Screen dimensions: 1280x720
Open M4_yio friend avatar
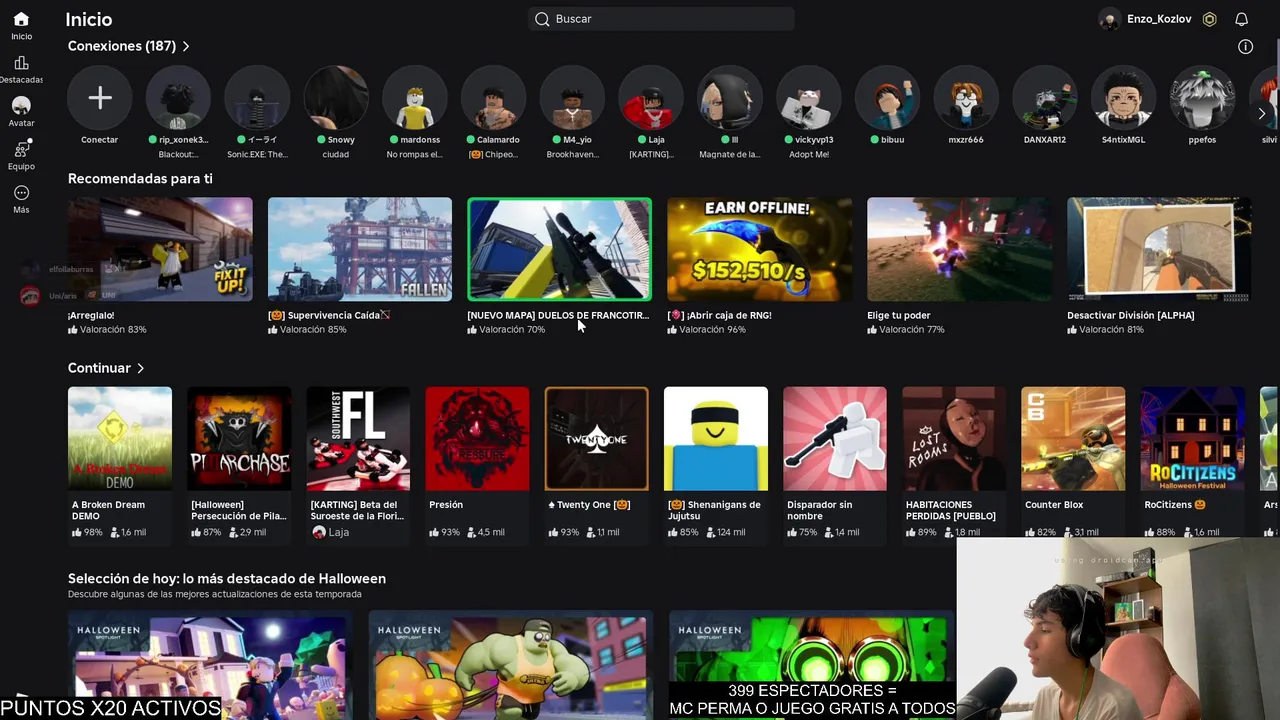[572, 98]
